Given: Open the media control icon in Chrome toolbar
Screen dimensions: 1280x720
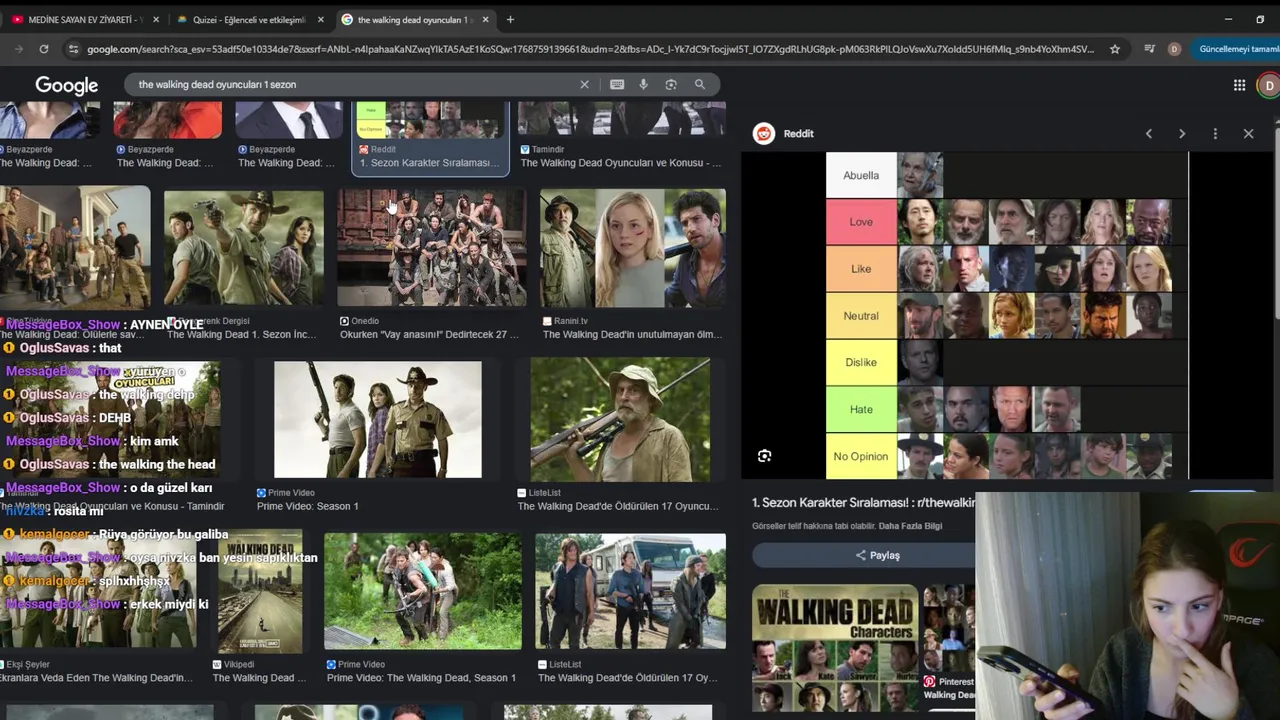Looking at the screenshot, I should coord(1149,49).
